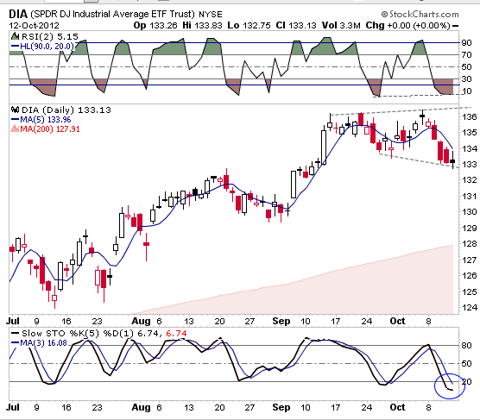Screen dimensions: 480x420
Task: Click the MA(3) 16.08 legend label
Action: click(x=43, y=343)
